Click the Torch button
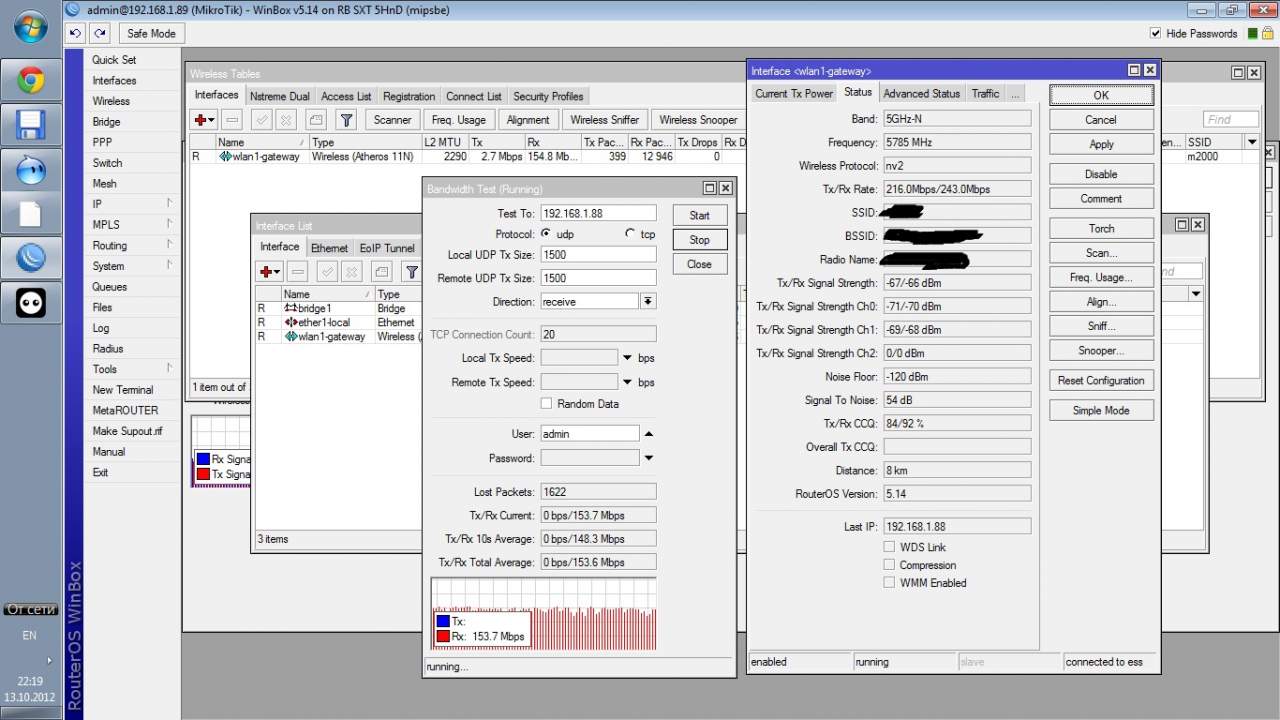Image resolution: width=1280 pixels, height=720 pixels. point(1101,228)
